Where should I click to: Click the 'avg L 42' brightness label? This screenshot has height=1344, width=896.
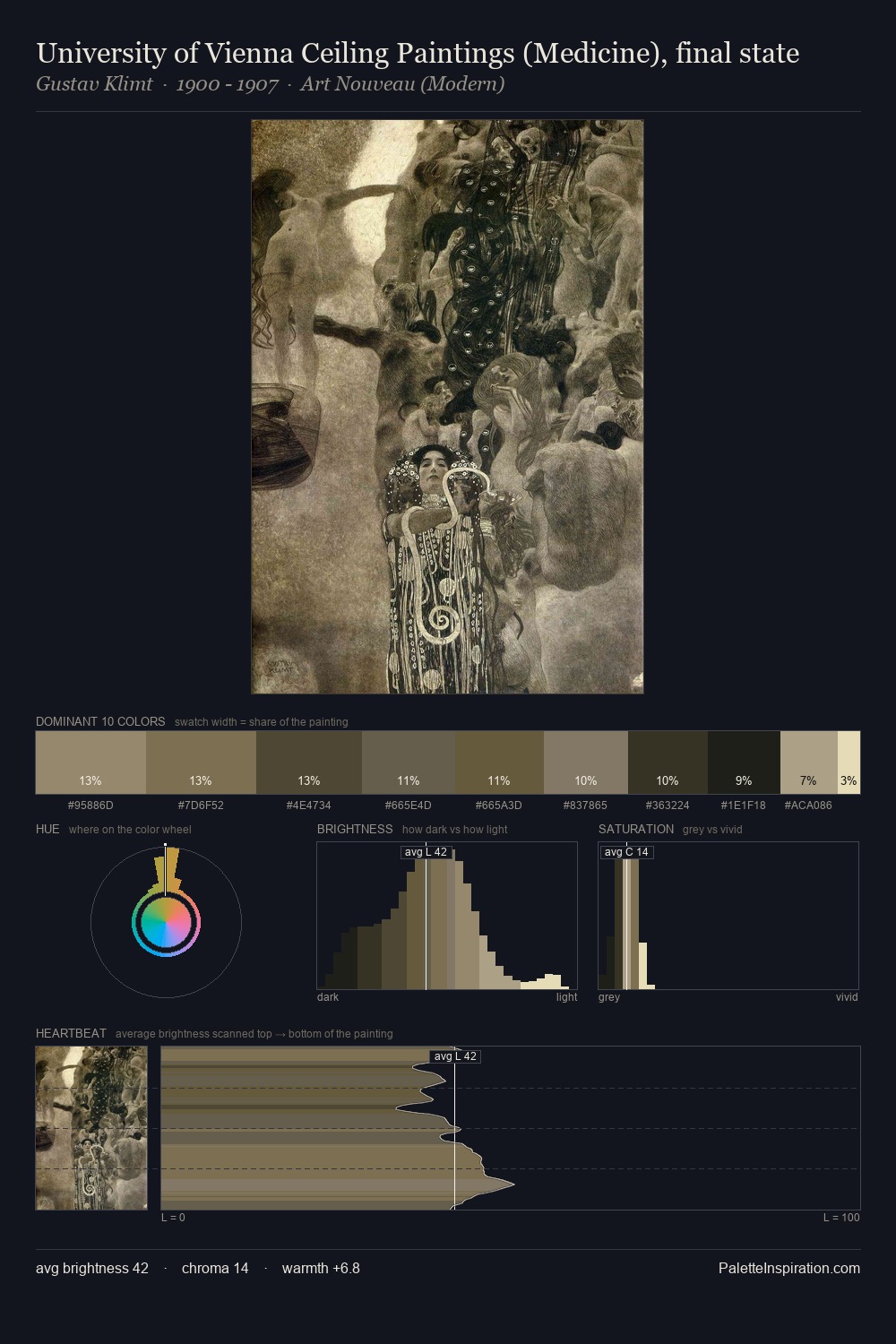tap(426, 852)
